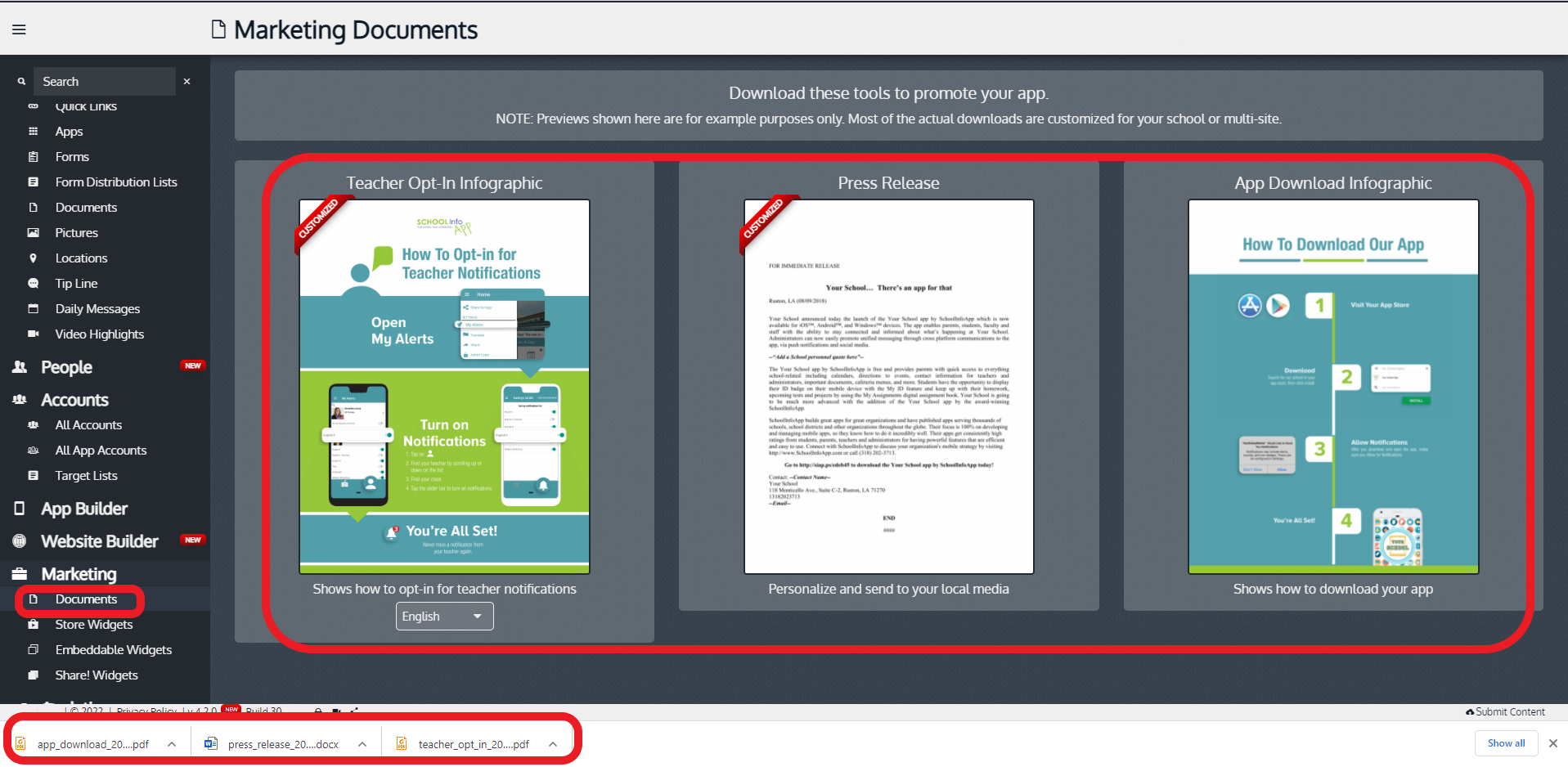
Task: Click the Target Lists icon
Action: (34, 476)
